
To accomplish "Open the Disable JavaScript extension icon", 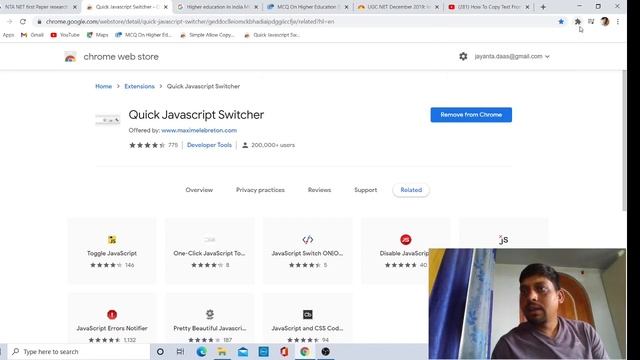I will click(x=405, y=240).
